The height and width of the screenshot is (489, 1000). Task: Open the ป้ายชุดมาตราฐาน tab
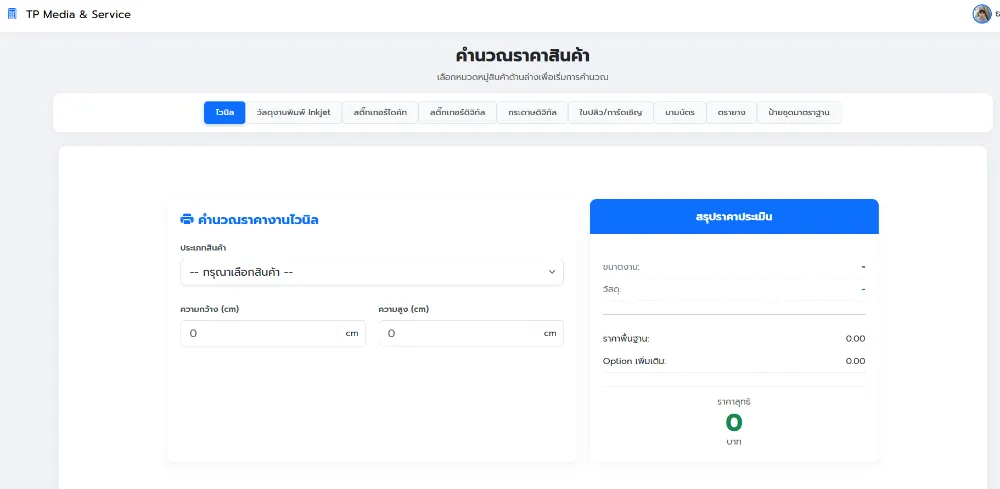coord(798,113)
